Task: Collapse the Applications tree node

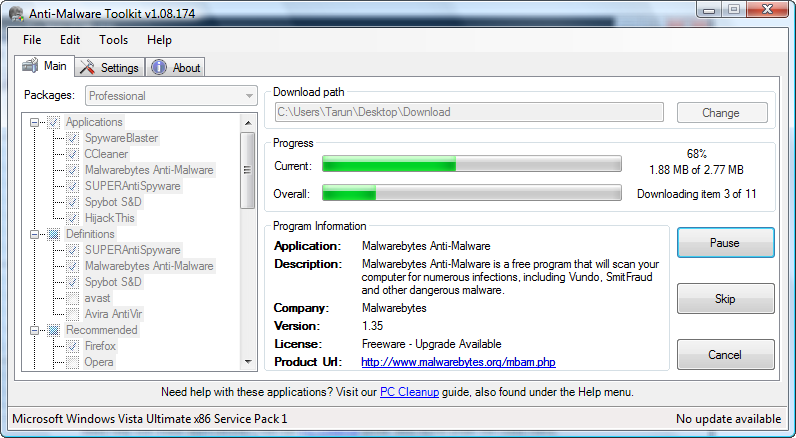Action: [x=35, y=122]
